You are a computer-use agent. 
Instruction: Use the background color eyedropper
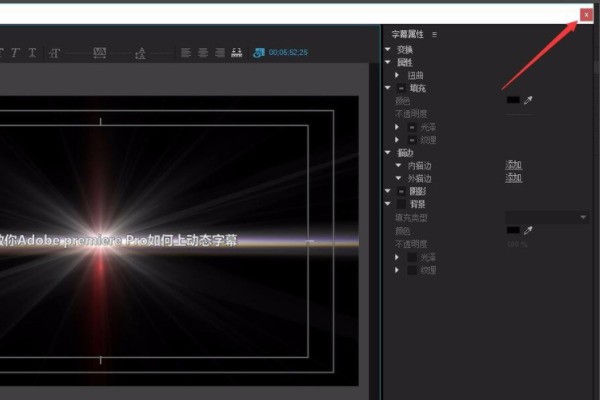tap(528, 230)
